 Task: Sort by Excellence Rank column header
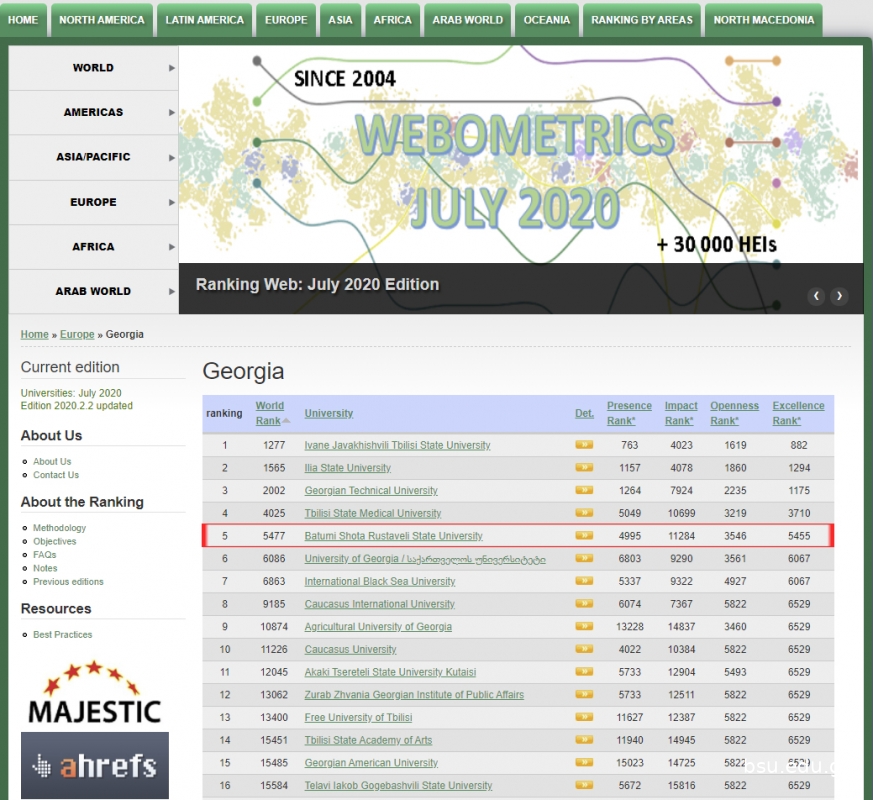798,413
